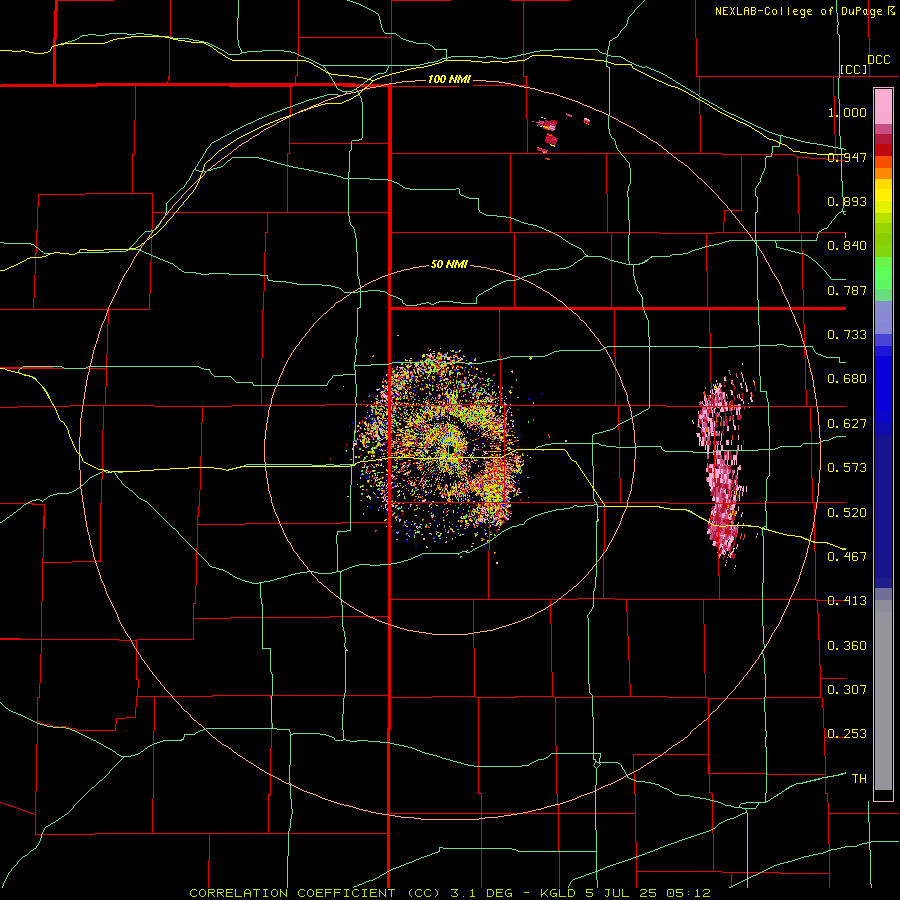Click the 100 NMI range ring label
This screenshot has height=900, width=900.
tap(449, 79)
